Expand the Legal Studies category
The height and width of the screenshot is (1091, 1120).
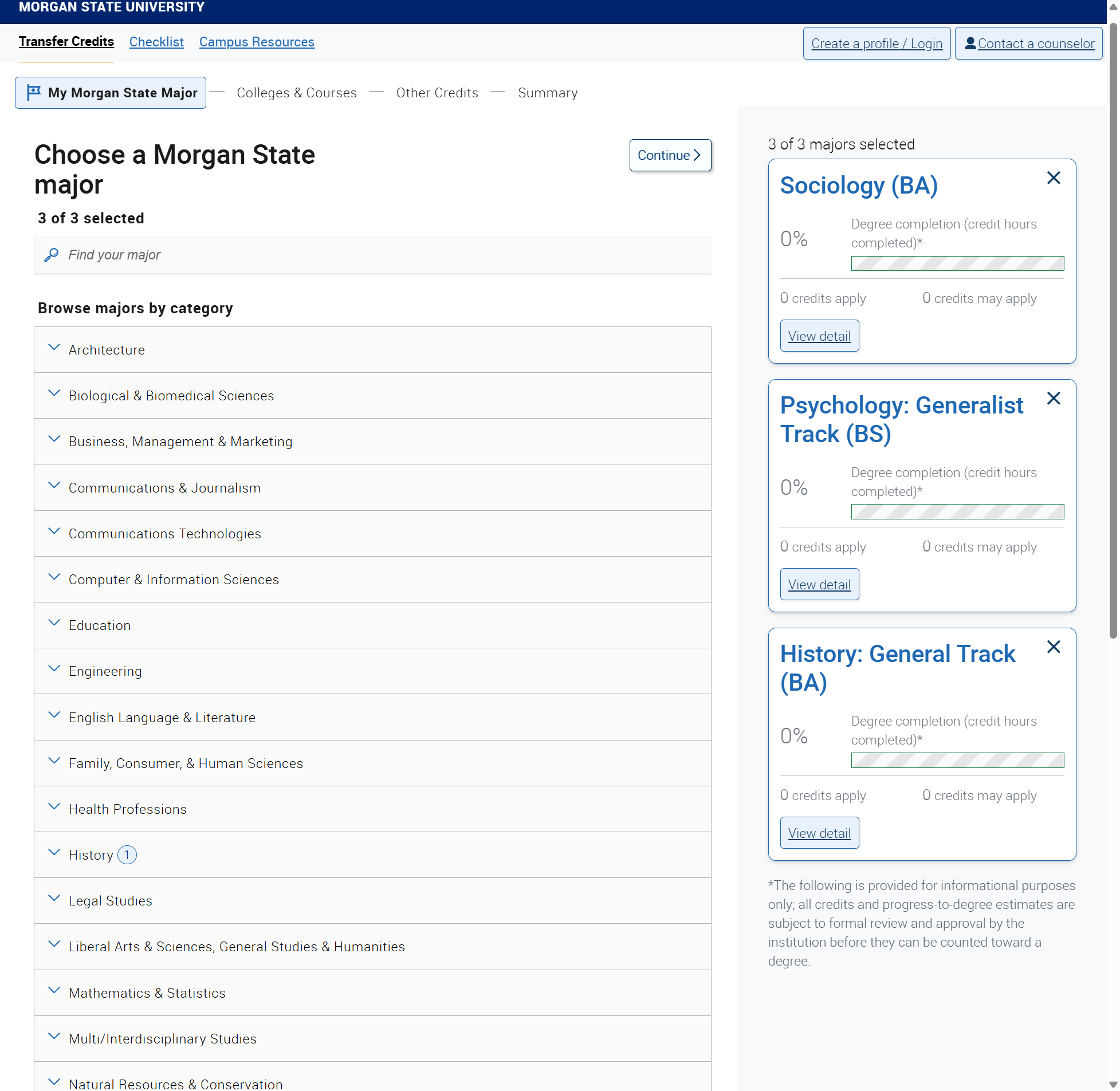click(x=372, y=901)
